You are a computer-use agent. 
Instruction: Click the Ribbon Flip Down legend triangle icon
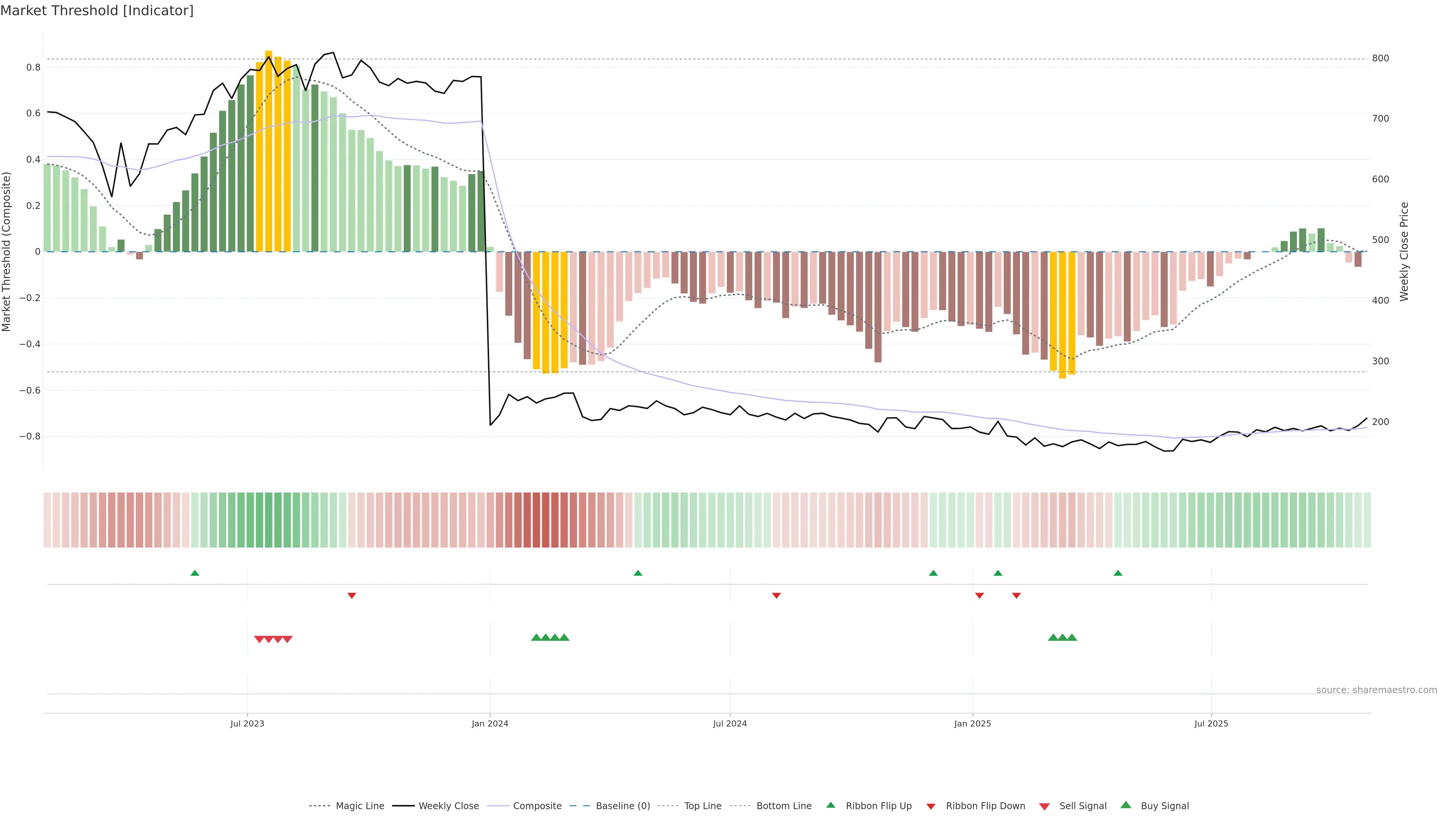point(931,806)
